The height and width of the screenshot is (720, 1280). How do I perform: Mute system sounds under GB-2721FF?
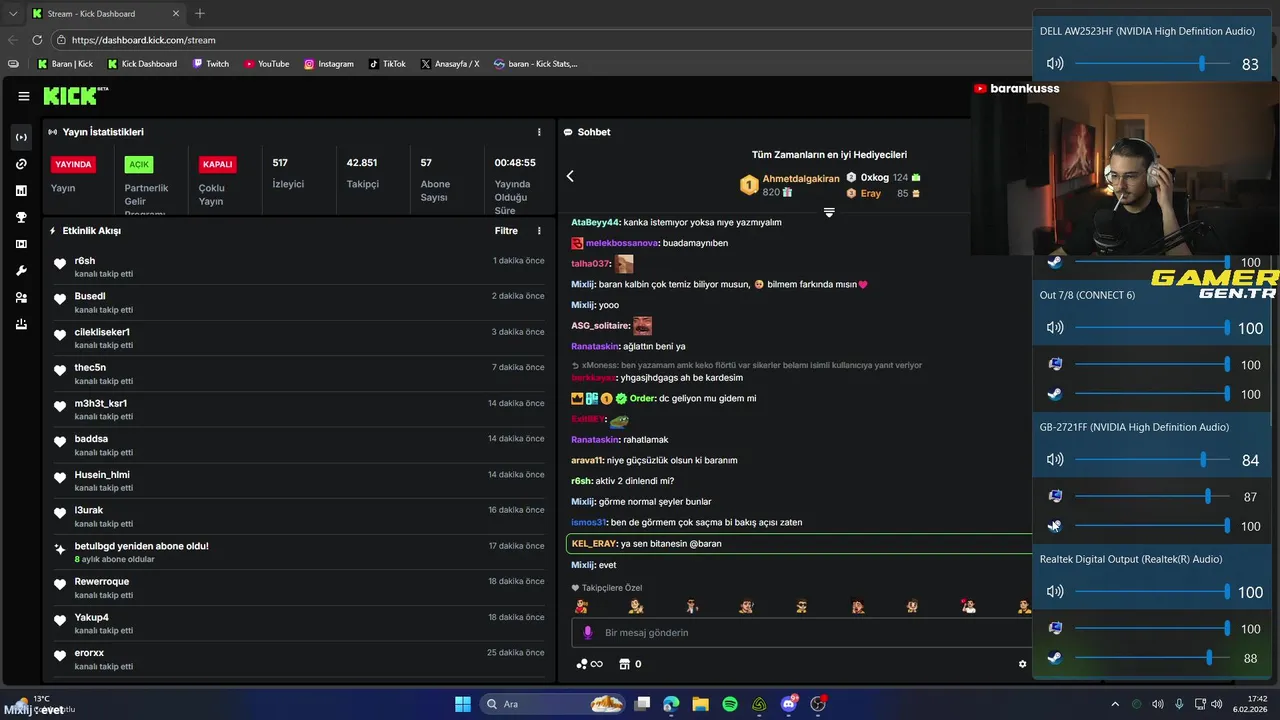pyautogui.click(x=1055, y=497)
